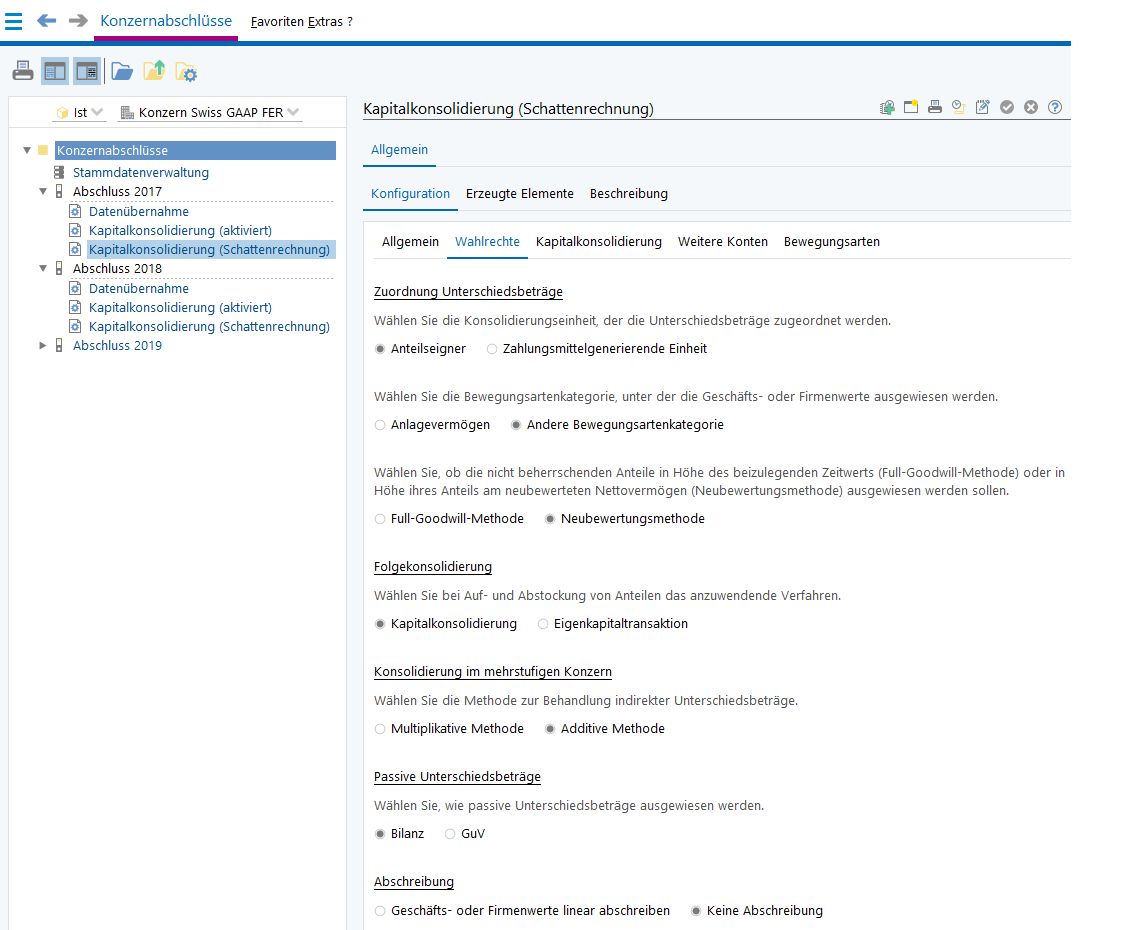
Task: Open the clock history log icon
Action: point(958,107)
